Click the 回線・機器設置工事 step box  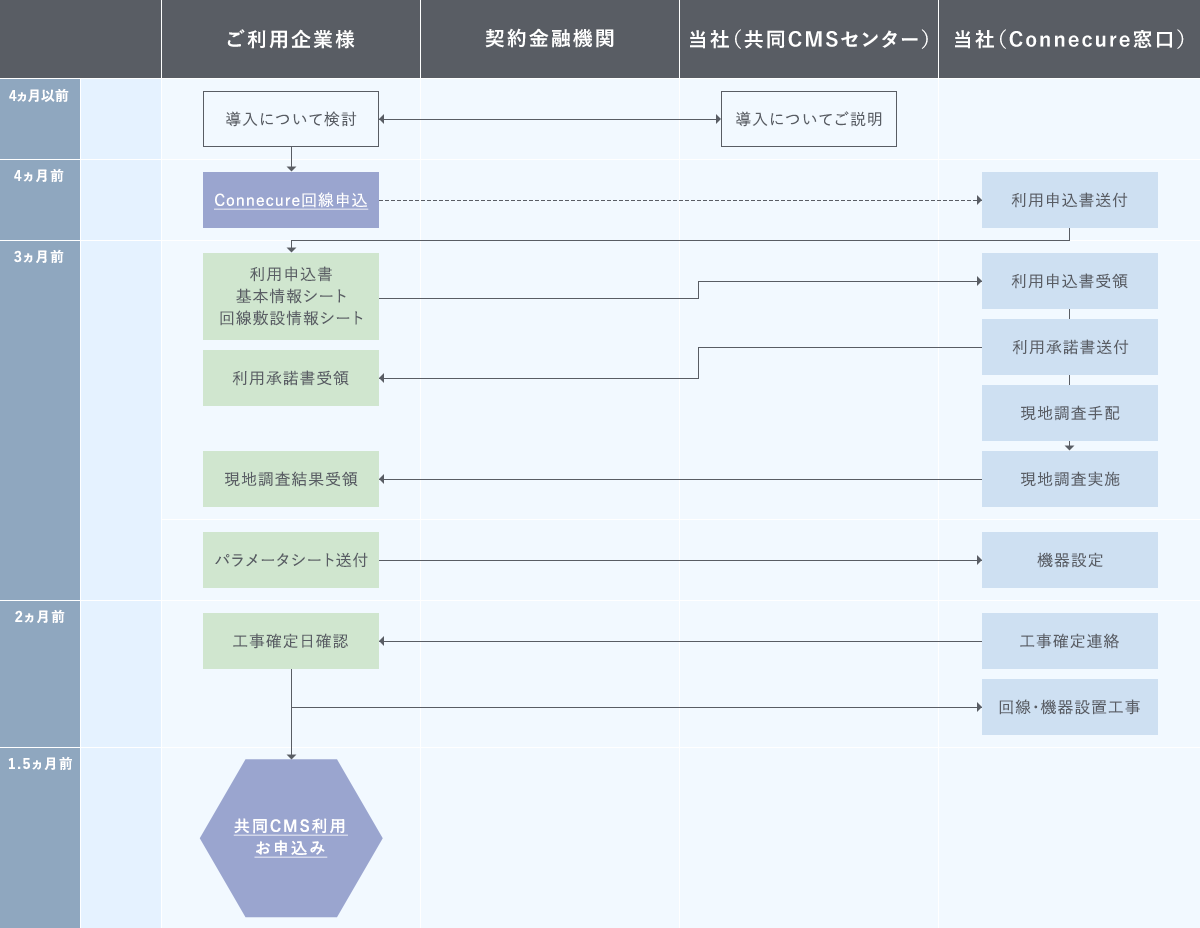1069,707
